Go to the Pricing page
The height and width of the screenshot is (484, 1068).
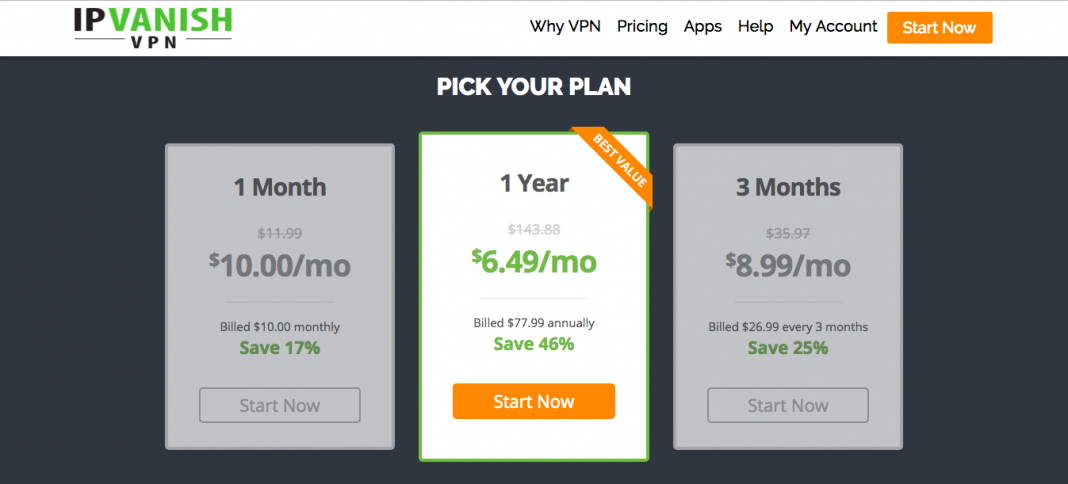(x=642, y=27)
